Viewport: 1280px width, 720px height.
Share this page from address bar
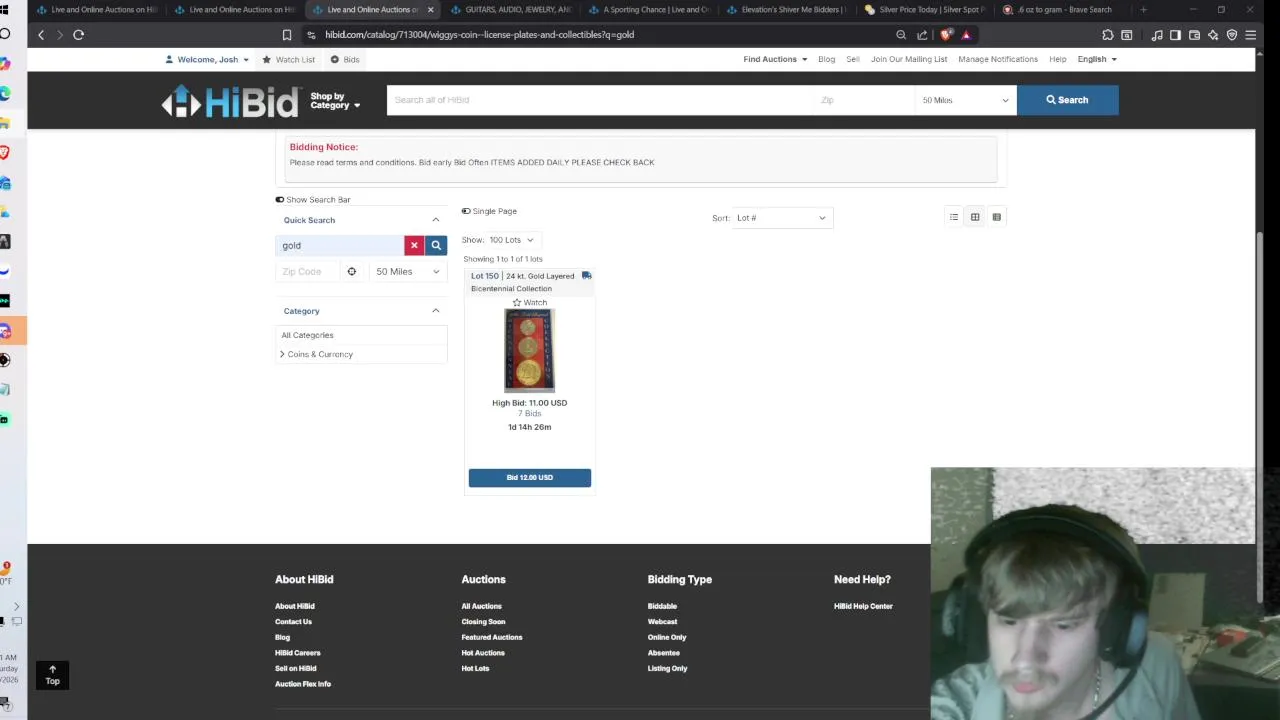coord(922,35)
